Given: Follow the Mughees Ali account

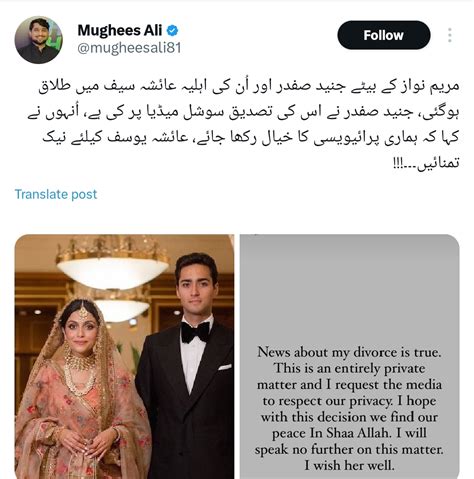Looking at the screenshot, I should (x=384, y=35).
